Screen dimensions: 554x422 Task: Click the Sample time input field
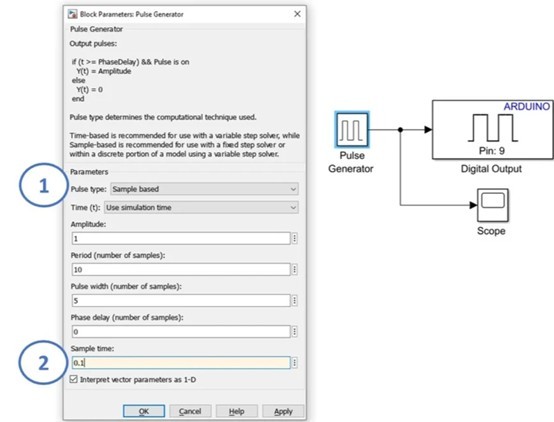(x=181, y=363)
